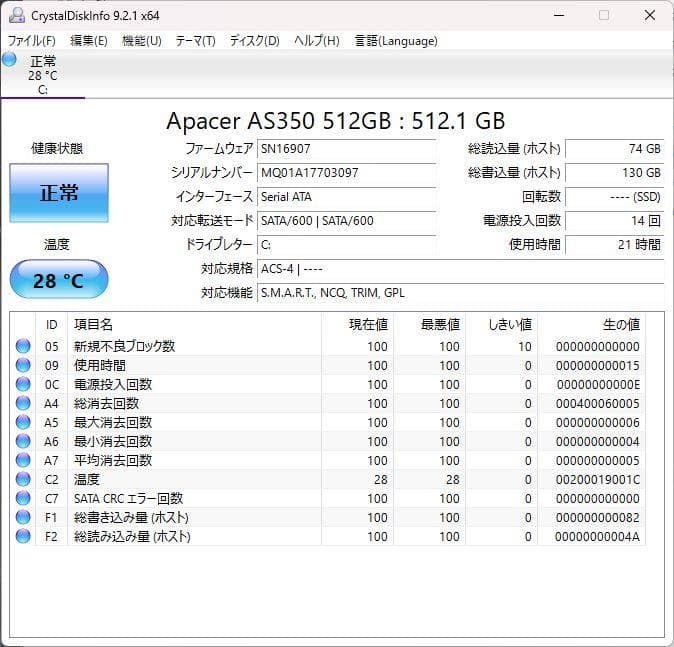Click the drive letter field C:

[346, 245]
